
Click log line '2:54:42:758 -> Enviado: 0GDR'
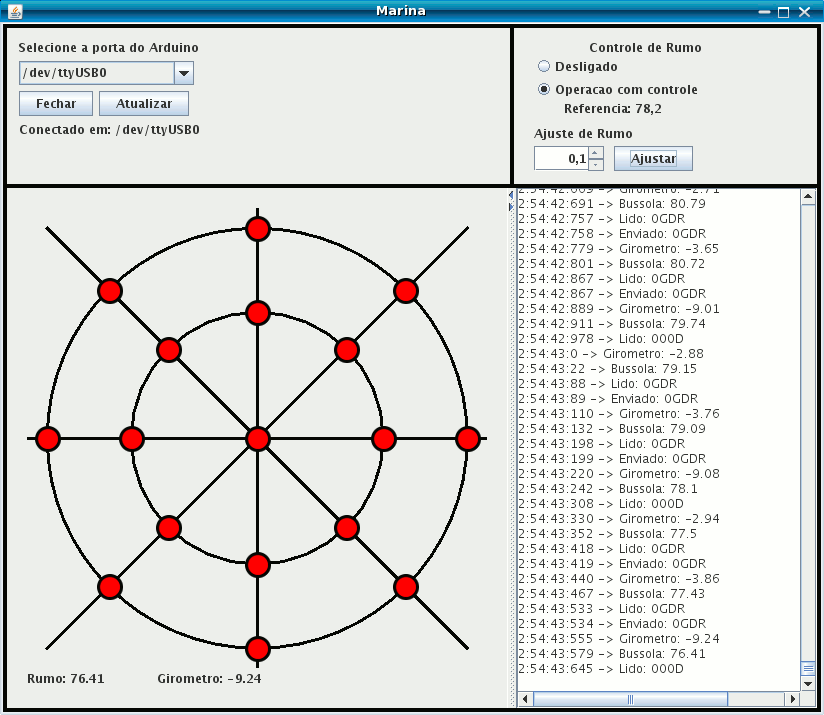612,233
